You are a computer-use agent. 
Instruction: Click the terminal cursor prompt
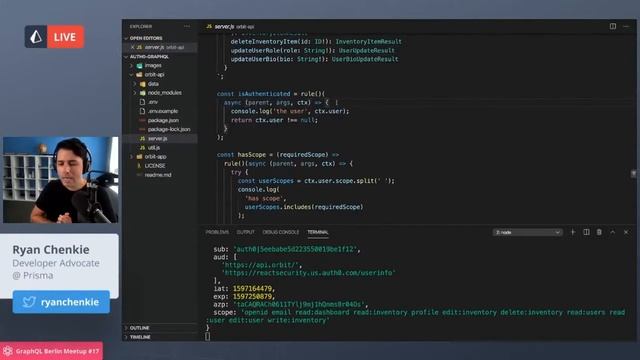[208, 336]
